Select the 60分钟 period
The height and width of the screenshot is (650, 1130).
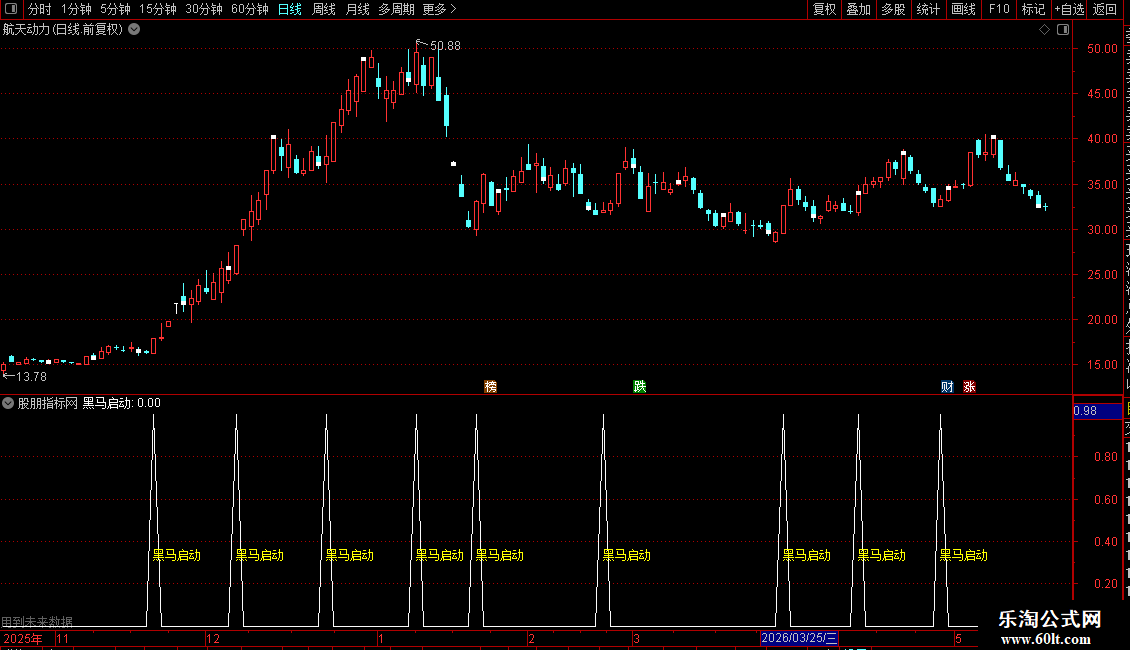tap(250, 9)
